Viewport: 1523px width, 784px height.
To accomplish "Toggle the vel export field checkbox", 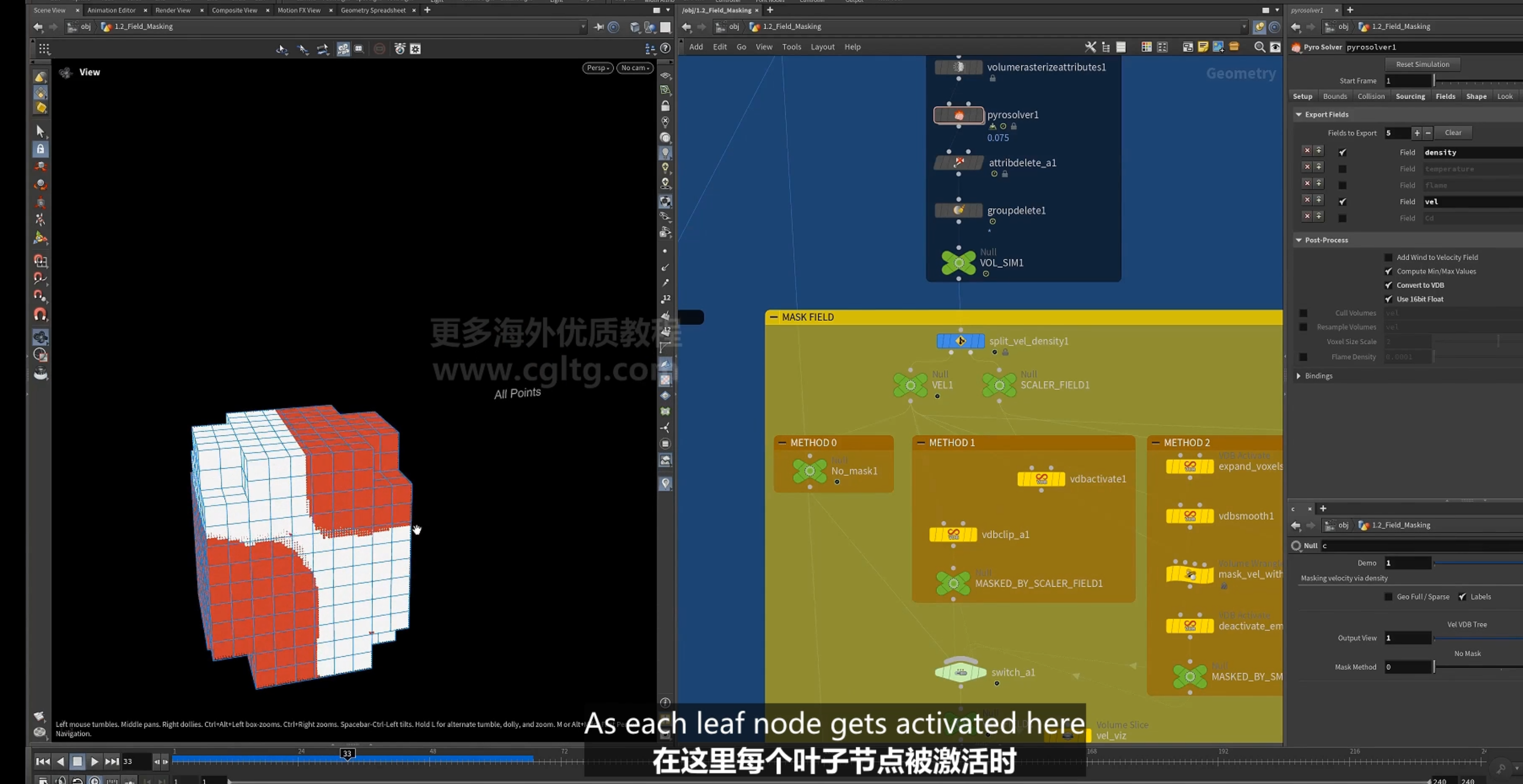I will tap(1343, 202).
